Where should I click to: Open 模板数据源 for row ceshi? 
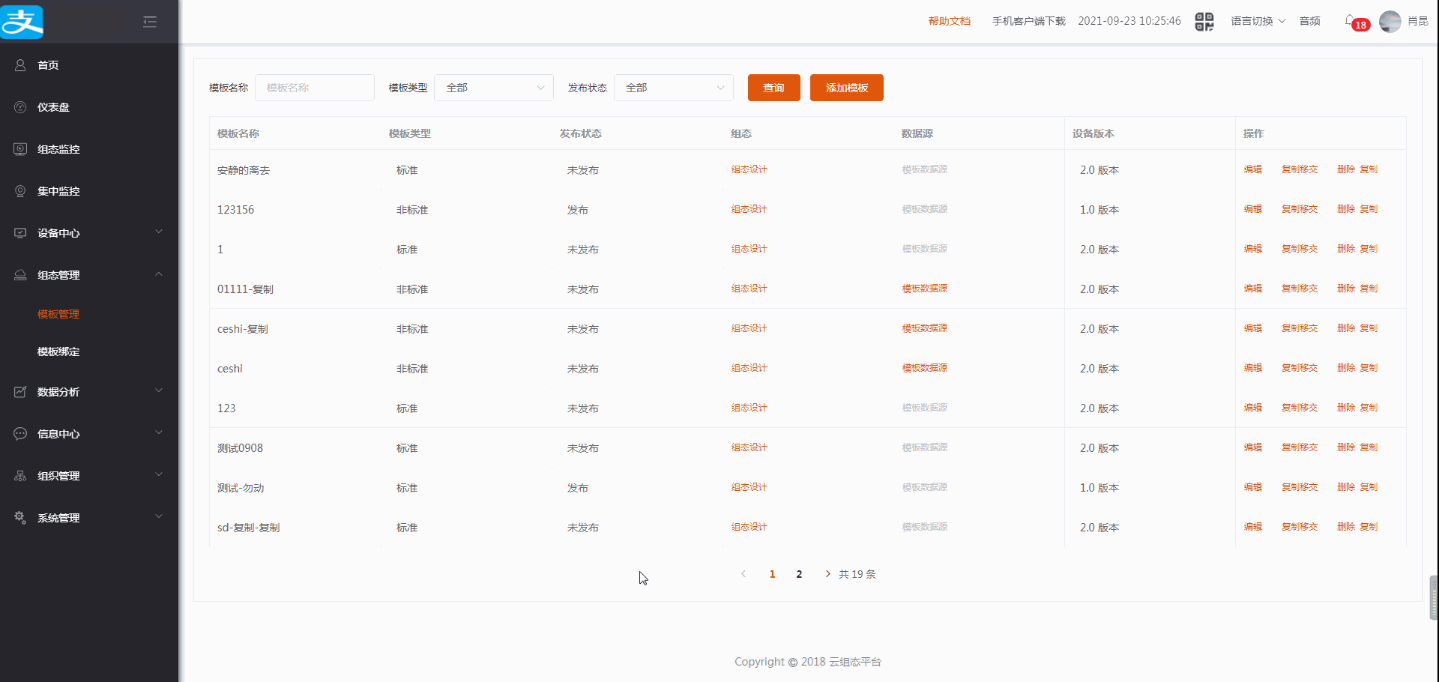925,368
